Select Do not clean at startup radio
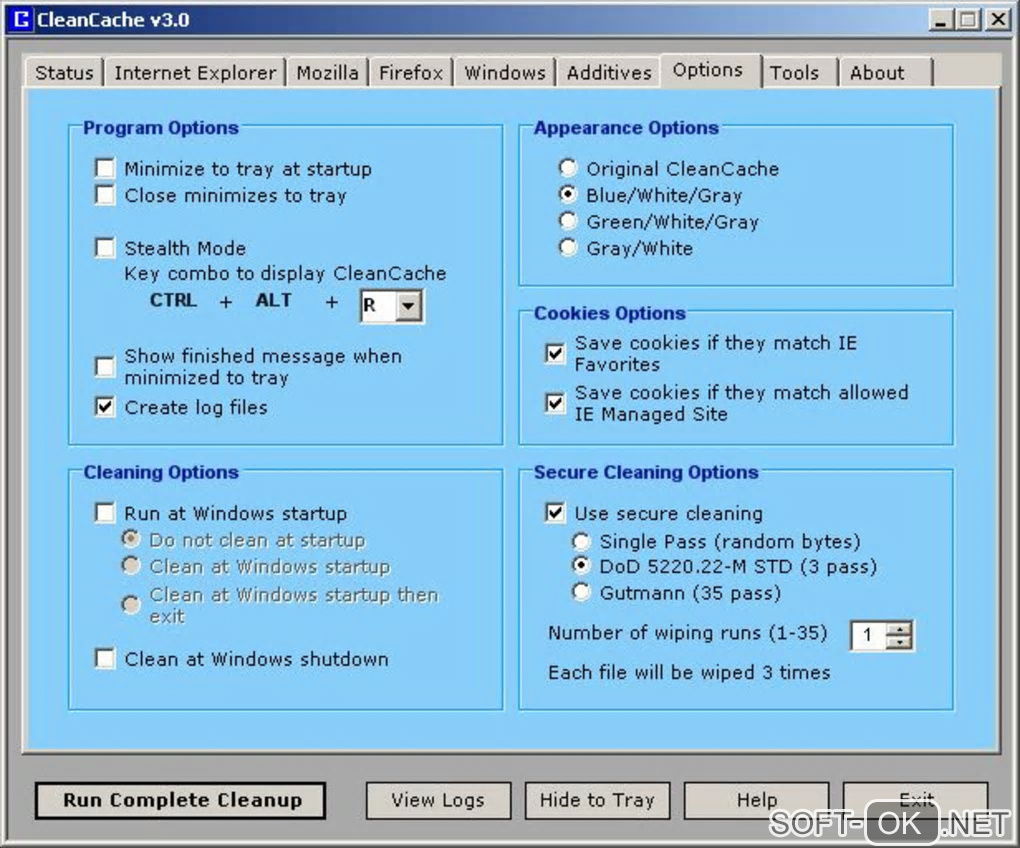 pos(131,539)
